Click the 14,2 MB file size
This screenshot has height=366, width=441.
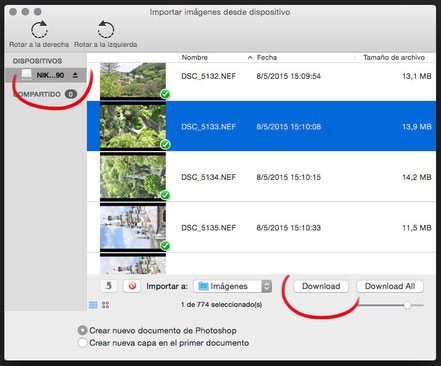(417, 177)
